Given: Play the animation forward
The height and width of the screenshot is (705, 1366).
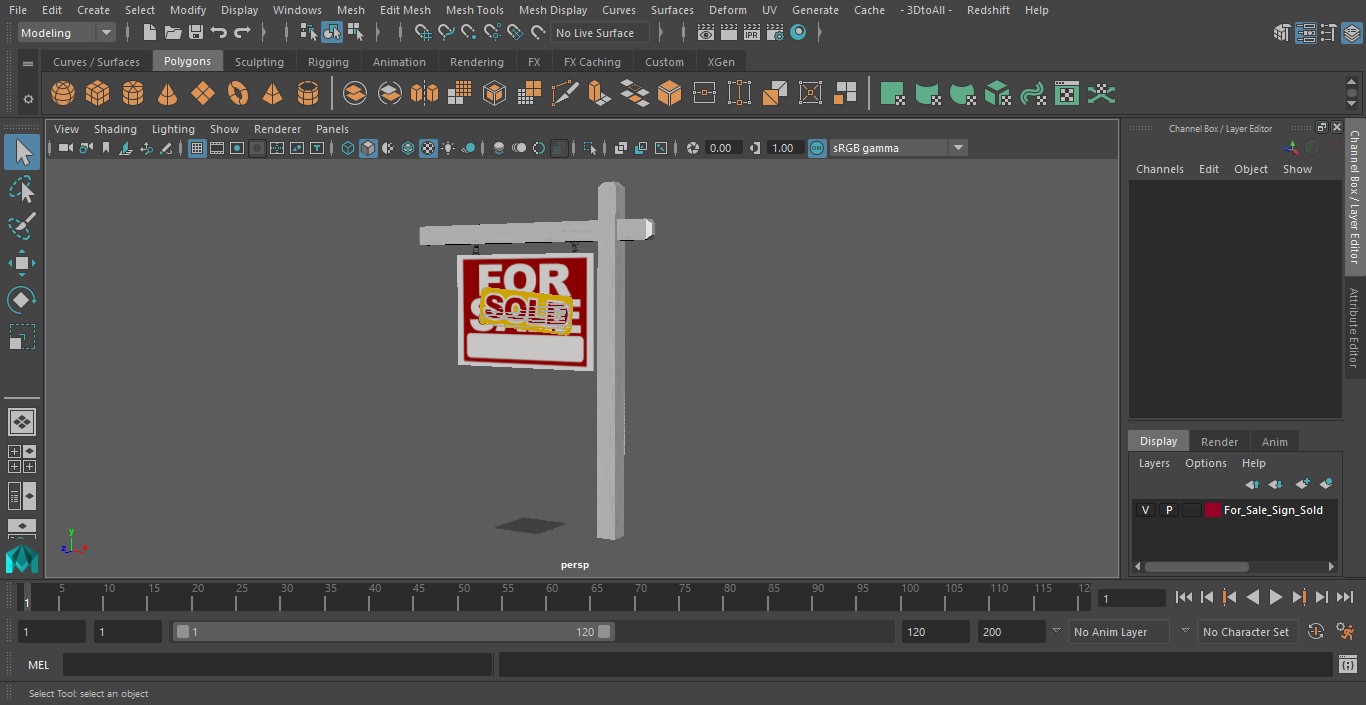Looking at the screenshot, I should point(1276,597).
